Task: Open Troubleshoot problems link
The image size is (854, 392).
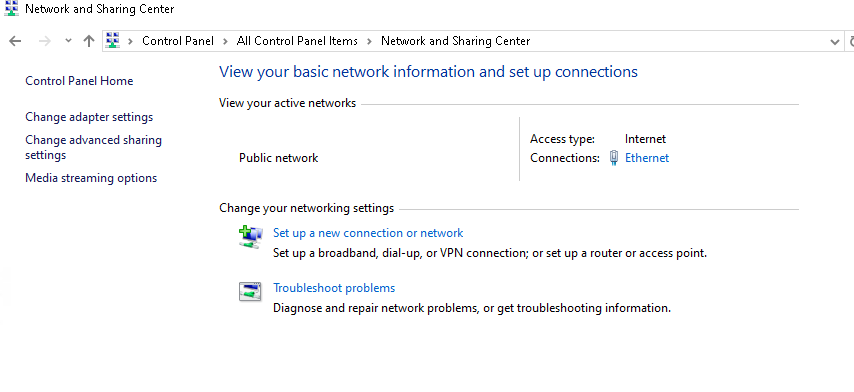Action: pyautogui.click(x=334, y=288)
